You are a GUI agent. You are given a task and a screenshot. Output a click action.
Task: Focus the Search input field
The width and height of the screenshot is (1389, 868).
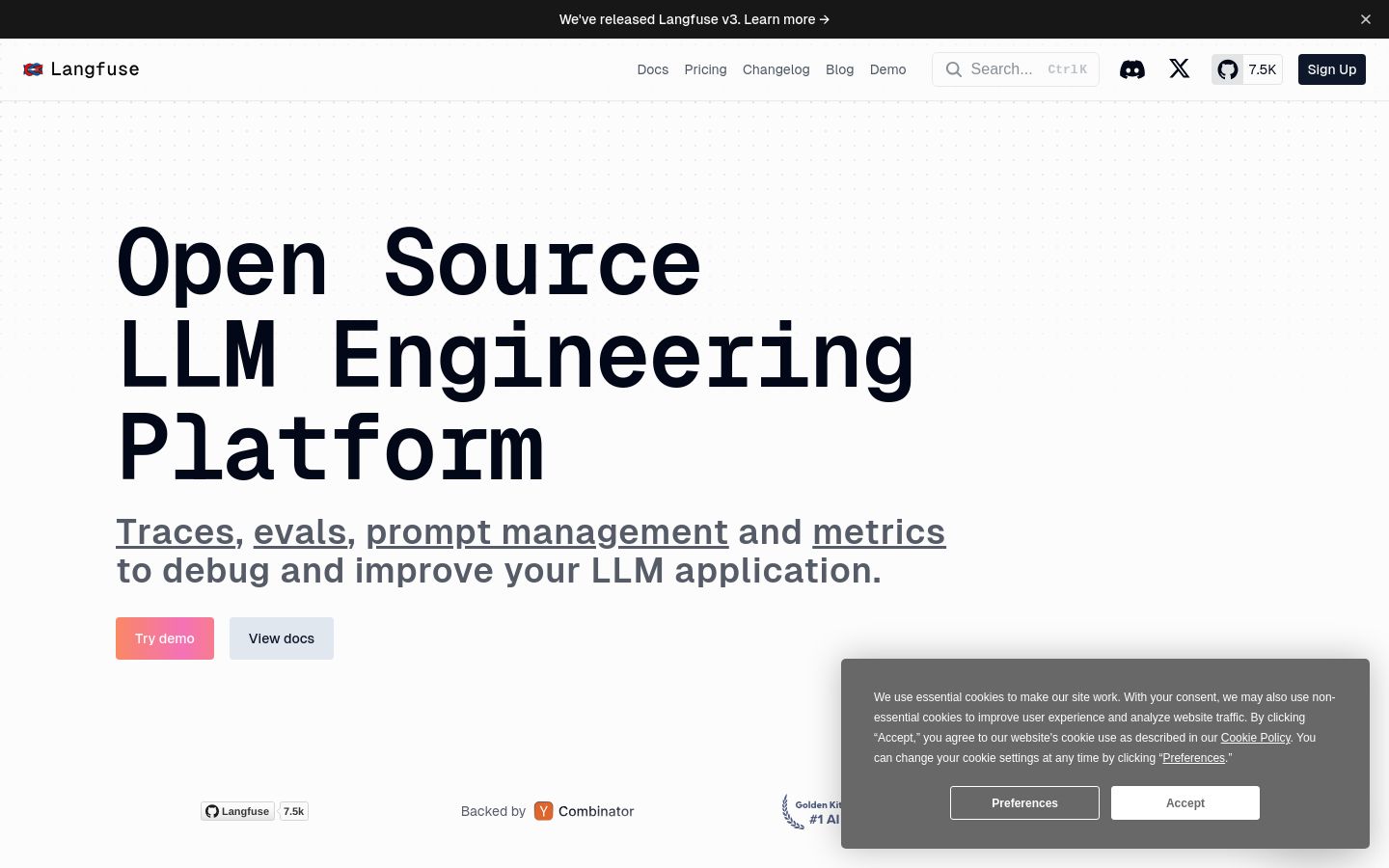1016,69
